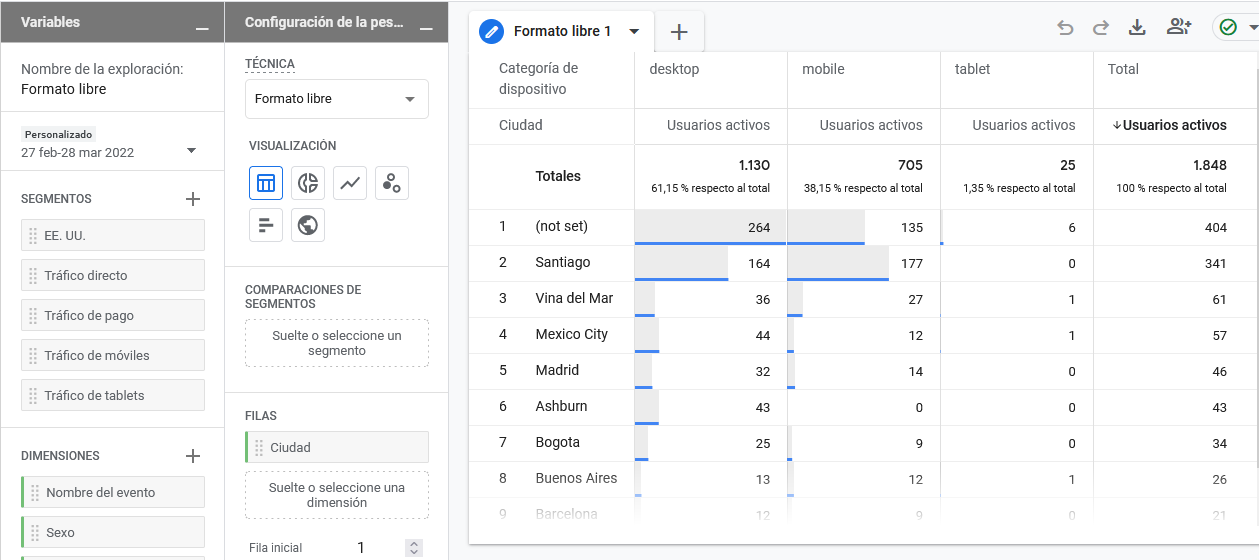The image size is (1259, 560).
Task: Click the Bogota row label
Action: pyautogui.click(x=557, y=442)
